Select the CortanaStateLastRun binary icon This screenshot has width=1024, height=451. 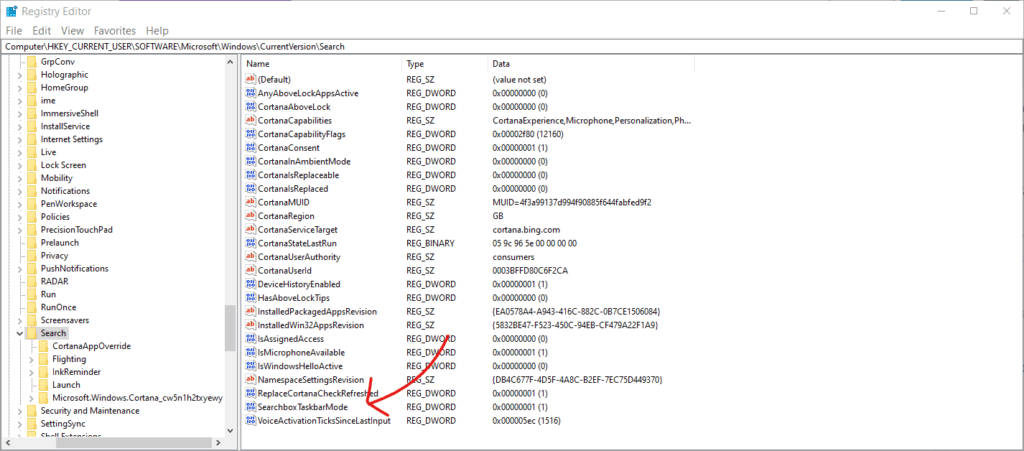[x=250, y=243]
